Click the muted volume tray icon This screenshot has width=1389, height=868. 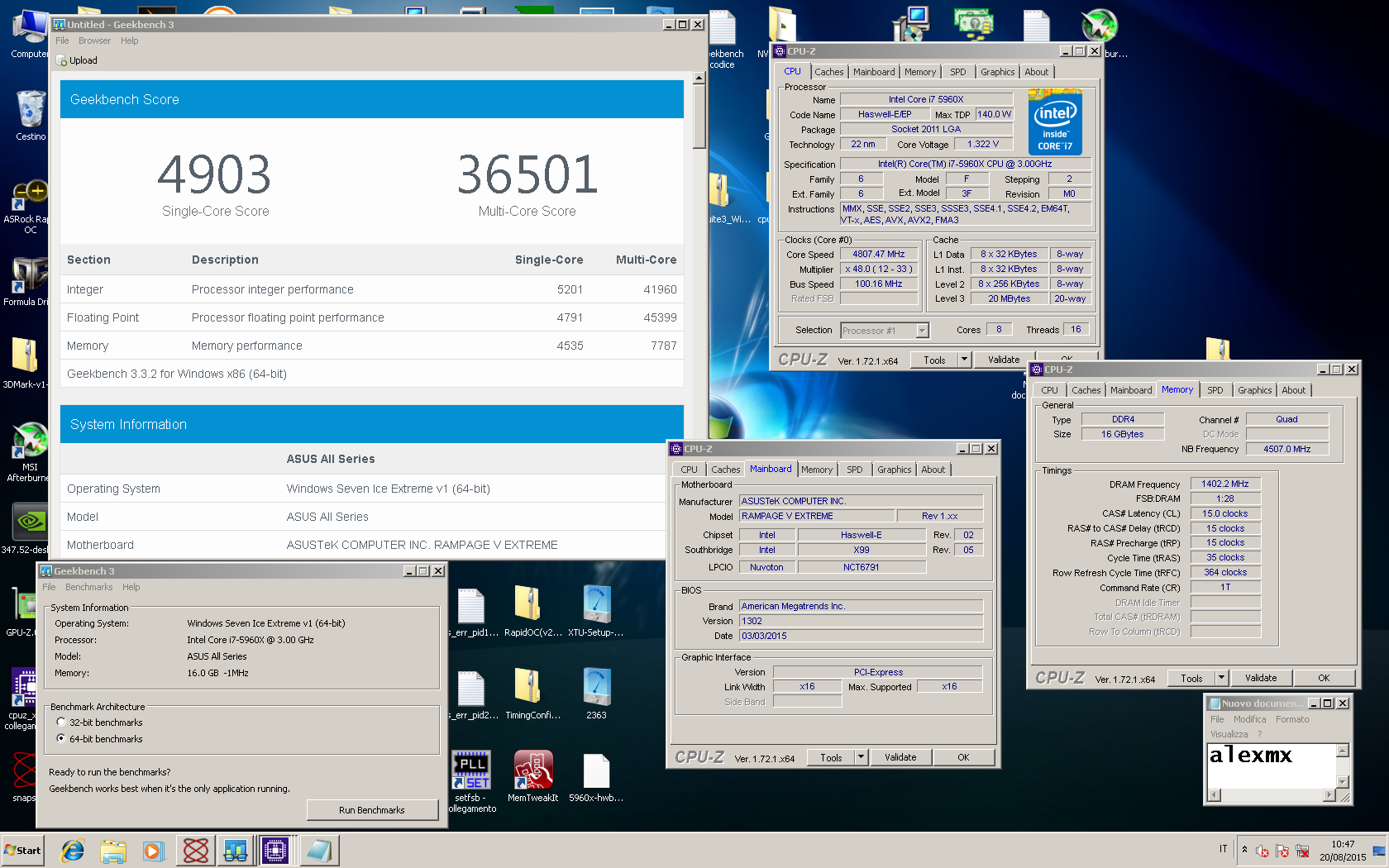click(x=1263, y=851)
